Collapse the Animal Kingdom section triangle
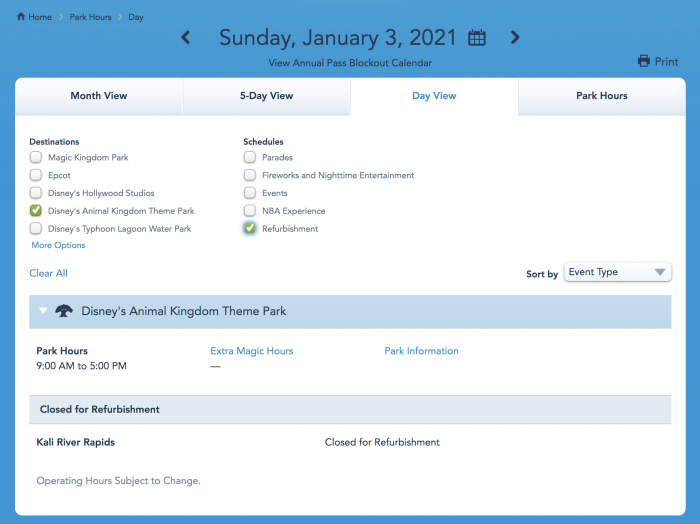This screenshot has width=700, height=524. click(x=43, y=310)
